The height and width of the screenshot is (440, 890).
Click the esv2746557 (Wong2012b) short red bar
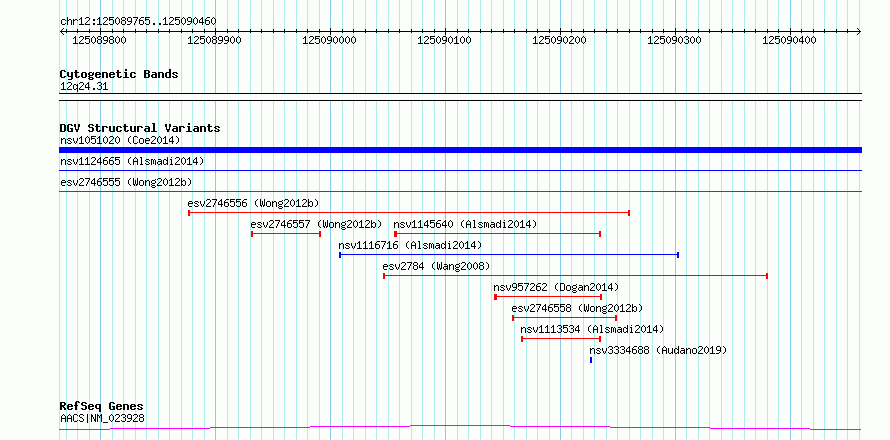[286, 233]
